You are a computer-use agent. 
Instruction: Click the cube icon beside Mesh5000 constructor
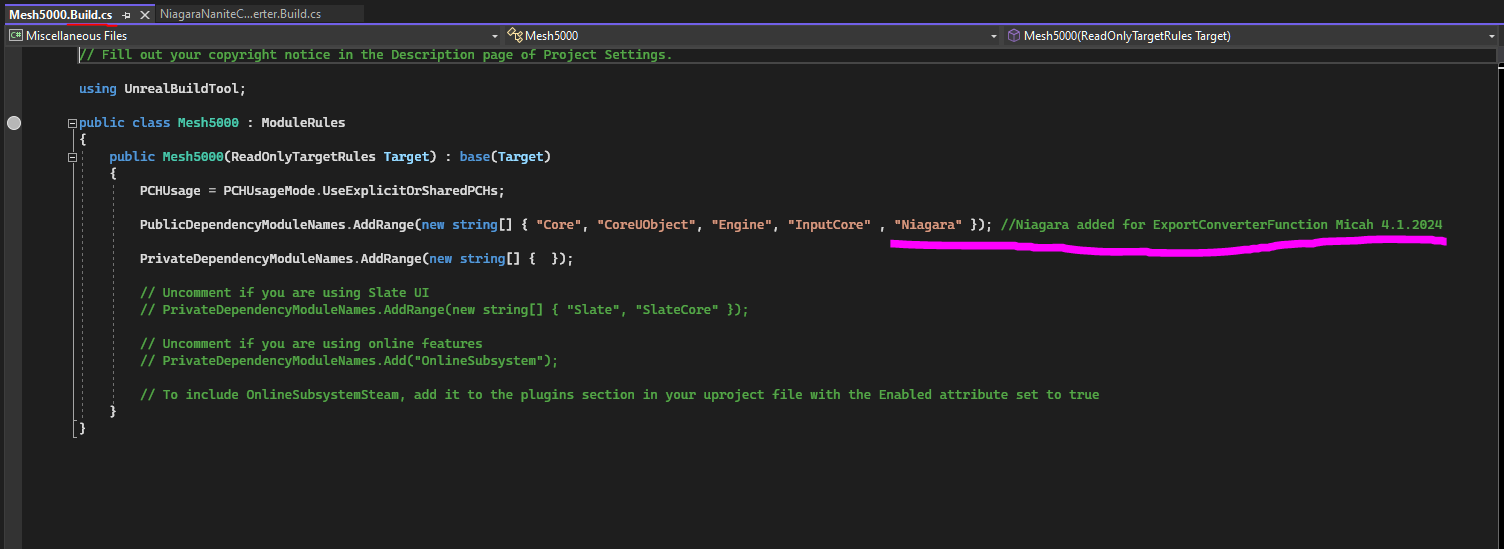pyautogui.click(x=1014, y=36)
